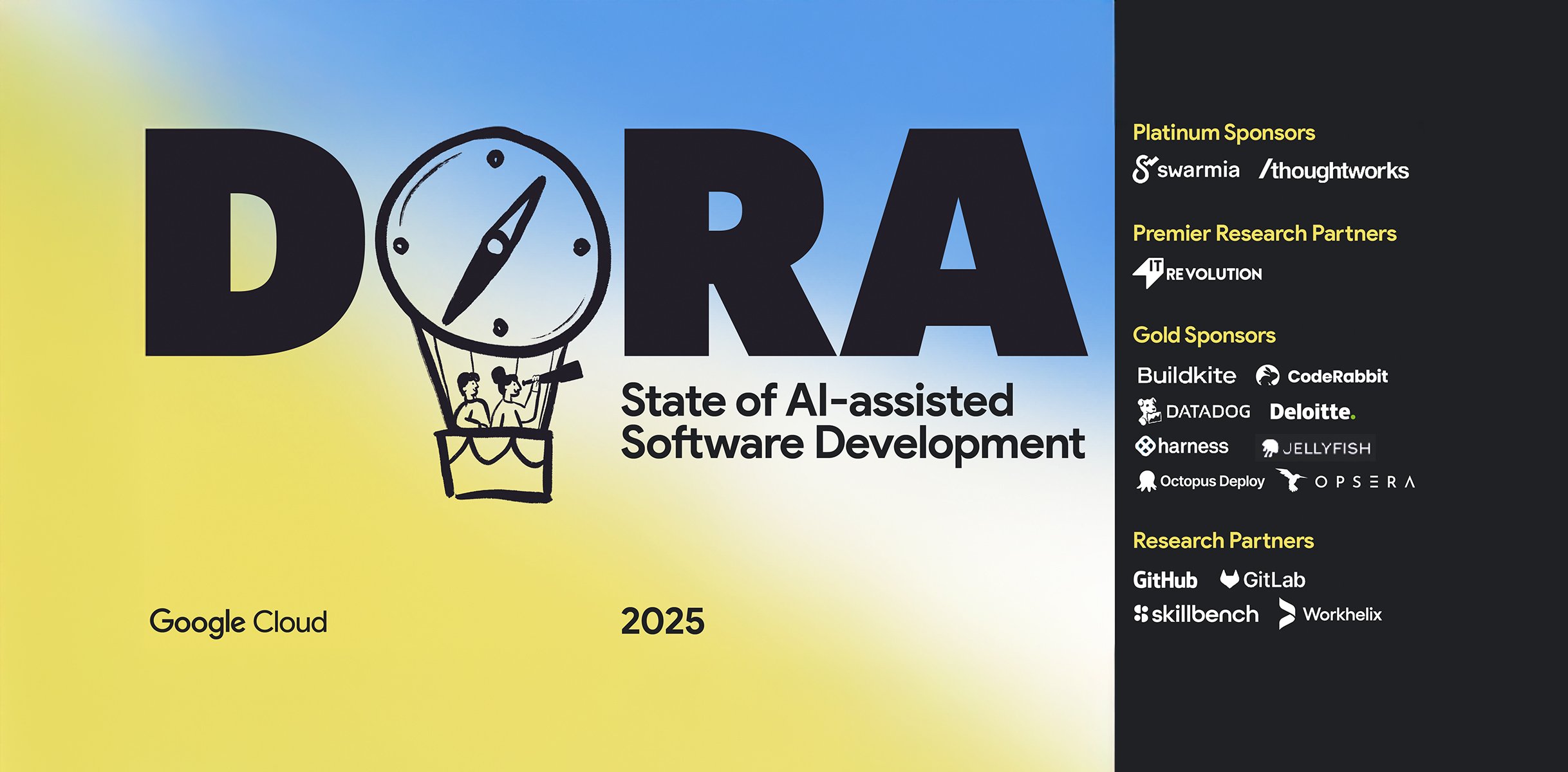Image resolution: width=1568 pixels, height=772 pixels.
Task: Click the Harness logo icon
Action: click(1145, 446)
